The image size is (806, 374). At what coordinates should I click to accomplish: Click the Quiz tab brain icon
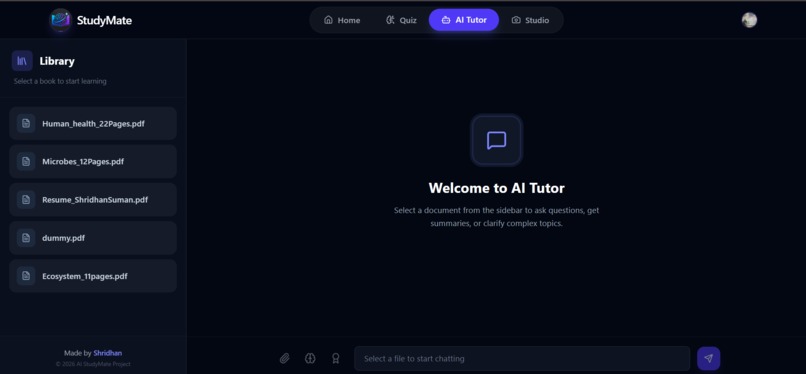click(390, 20)
